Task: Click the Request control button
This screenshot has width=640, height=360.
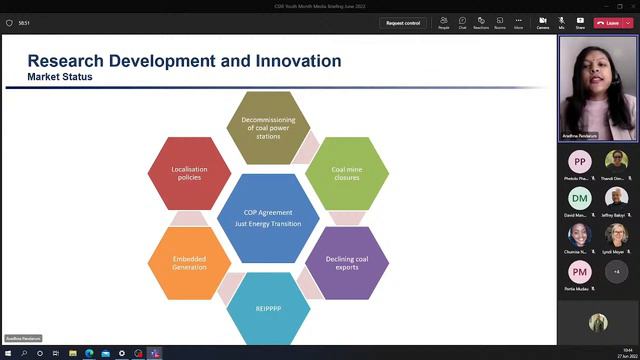Action: pyautogui.click(x=403, y=23)
